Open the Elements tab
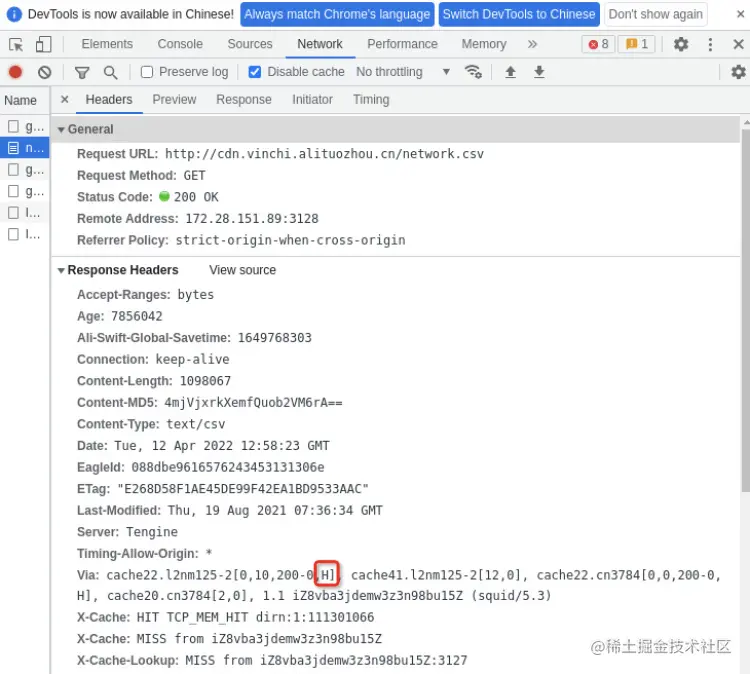This screenshot has height=674, width=750. [x=107, y=44]
